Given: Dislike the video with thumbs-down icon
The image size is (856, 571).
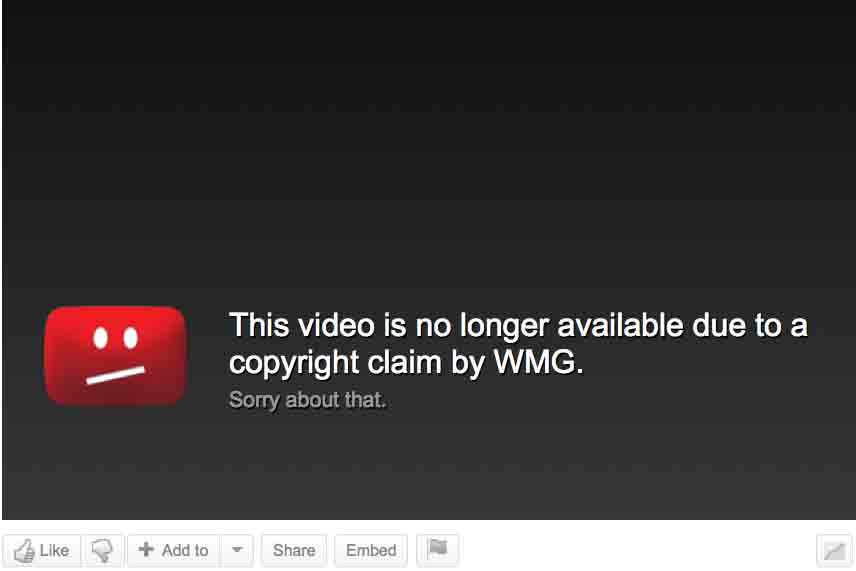Looking at the screenshot, I should tap(102, 550).
